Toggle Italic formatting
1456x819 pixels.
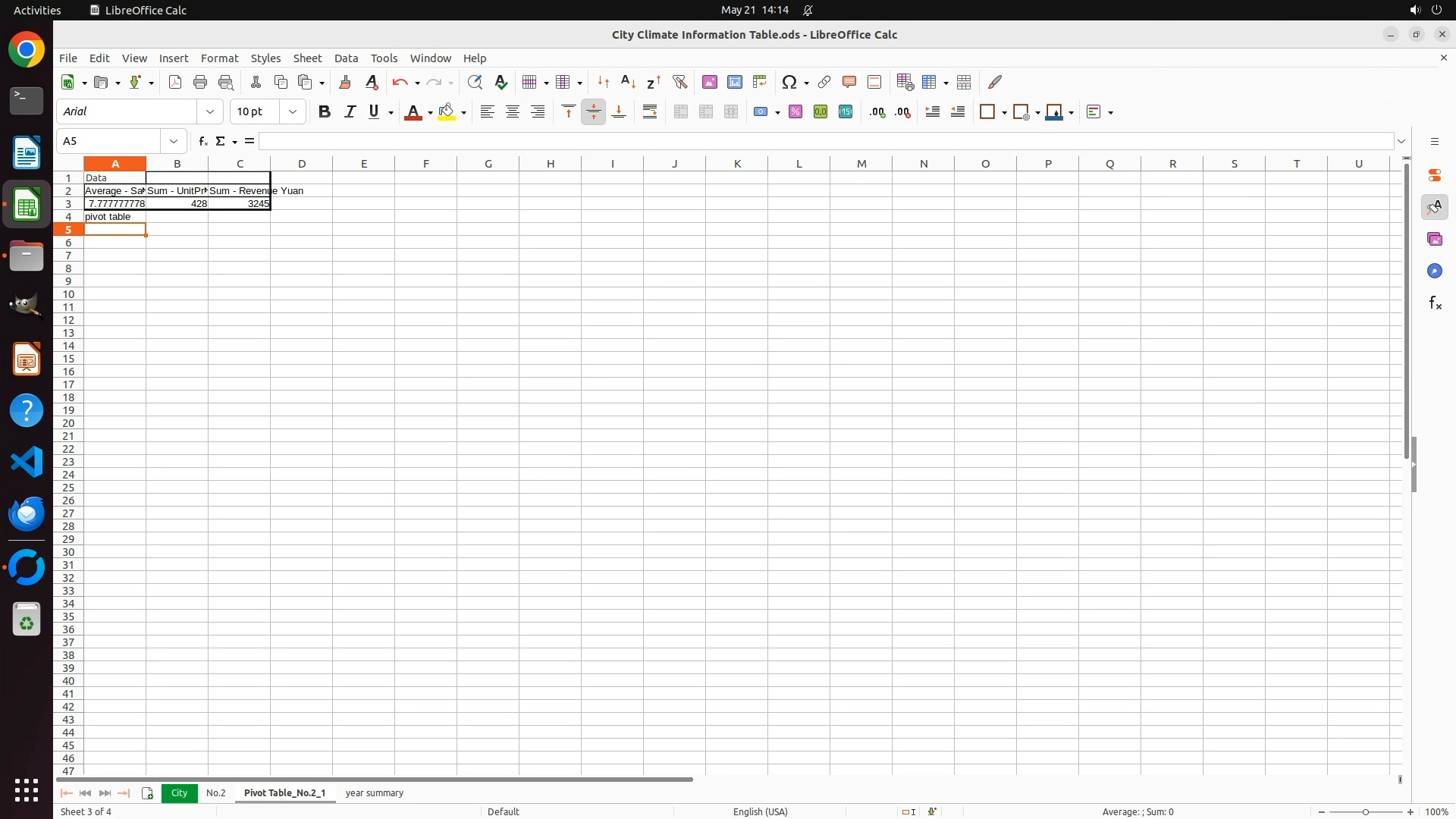(x=350, y=111)
